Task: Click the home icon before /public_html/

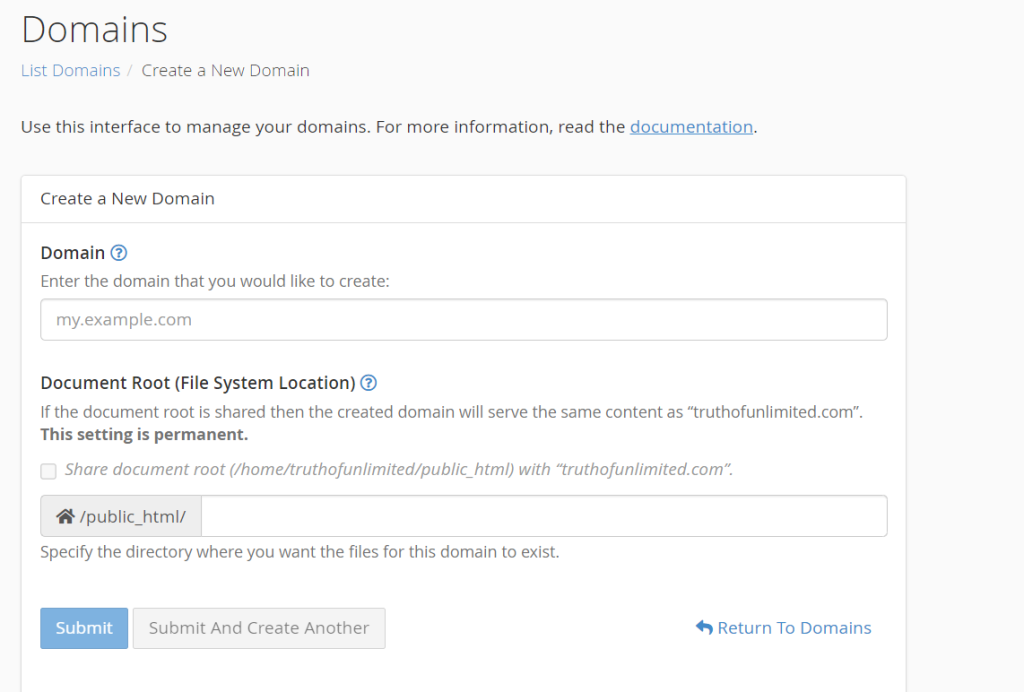Action: click(x=65, y=516)
